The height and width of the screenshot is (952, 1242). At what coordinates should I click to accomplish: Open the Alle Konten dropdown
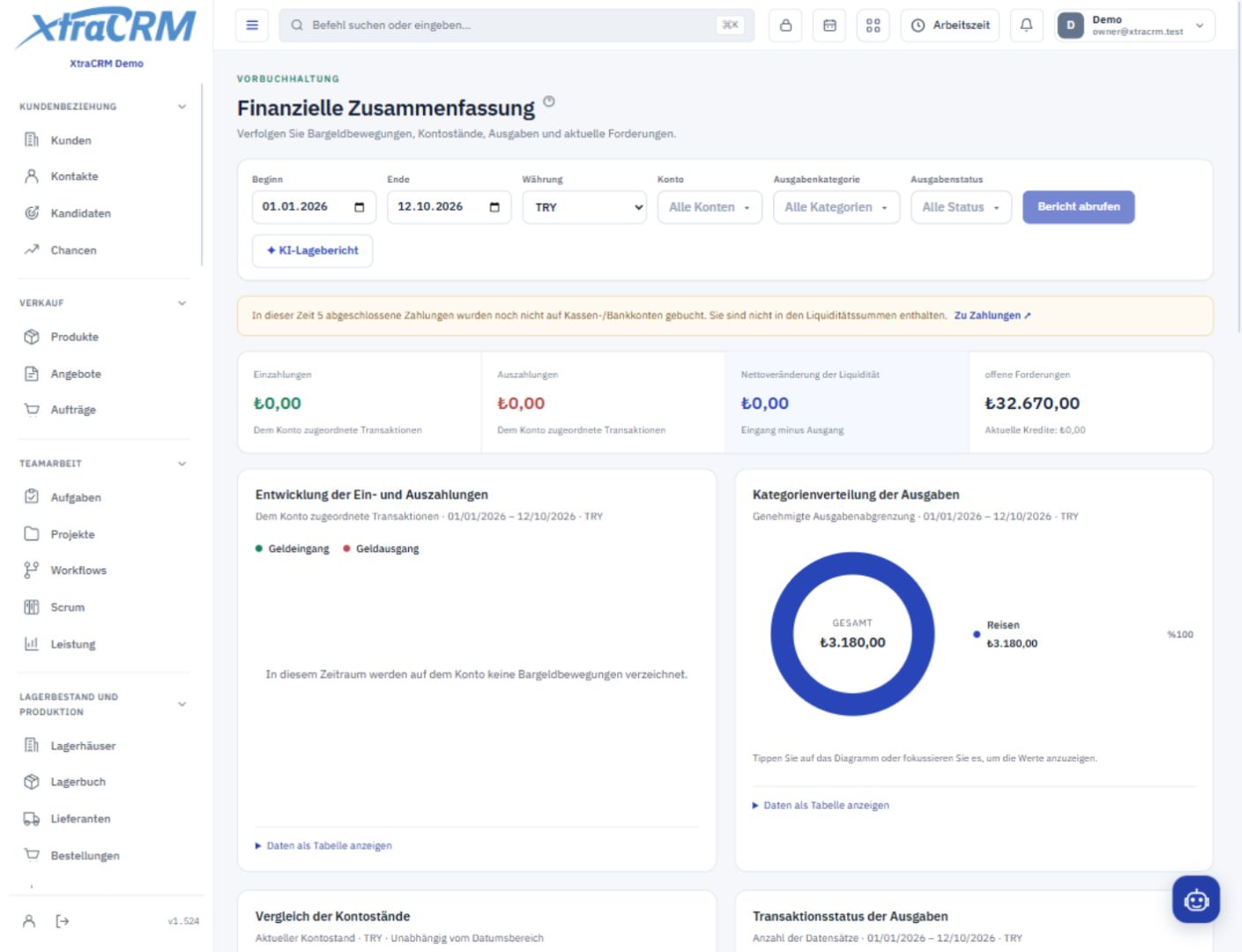(710, 207)
